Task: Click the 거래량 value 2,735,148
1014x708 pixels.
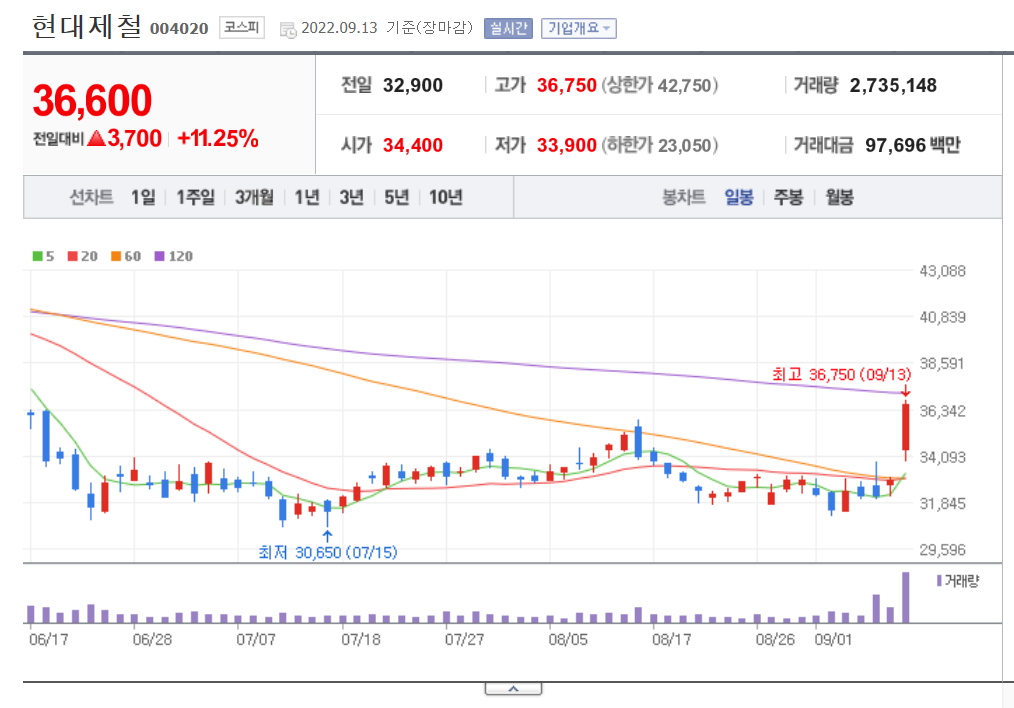Action: coord(893,85)
